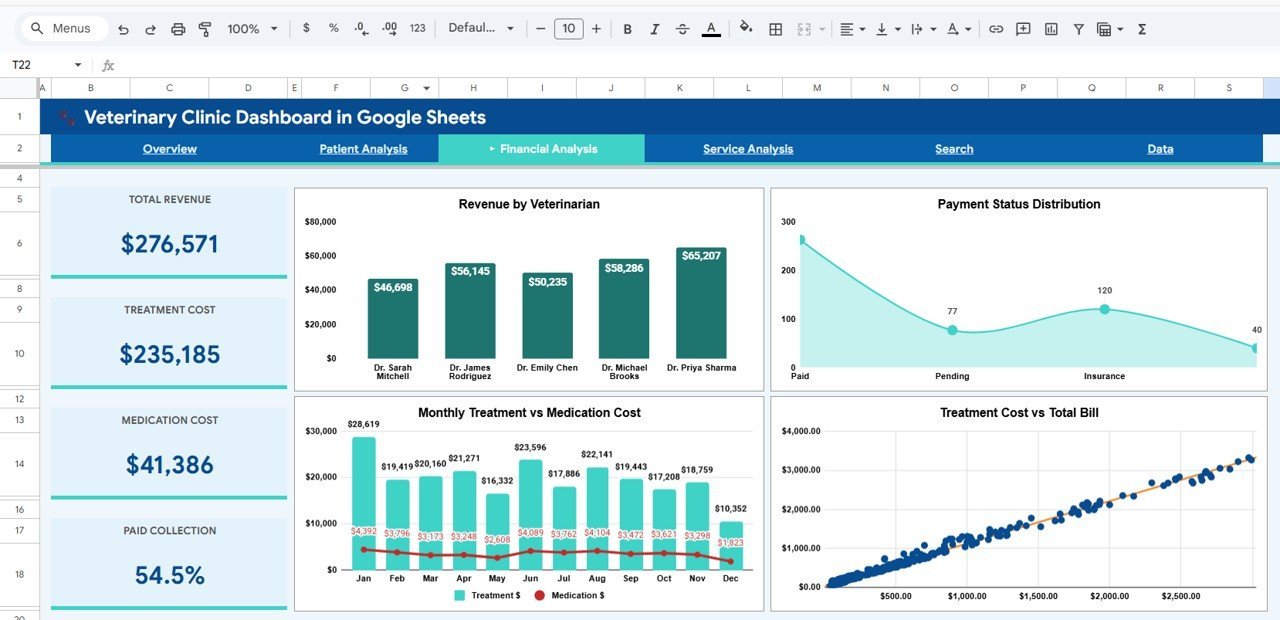Insert a chart
This screenshot has height=620, width=1280.
coord(1051,28)
